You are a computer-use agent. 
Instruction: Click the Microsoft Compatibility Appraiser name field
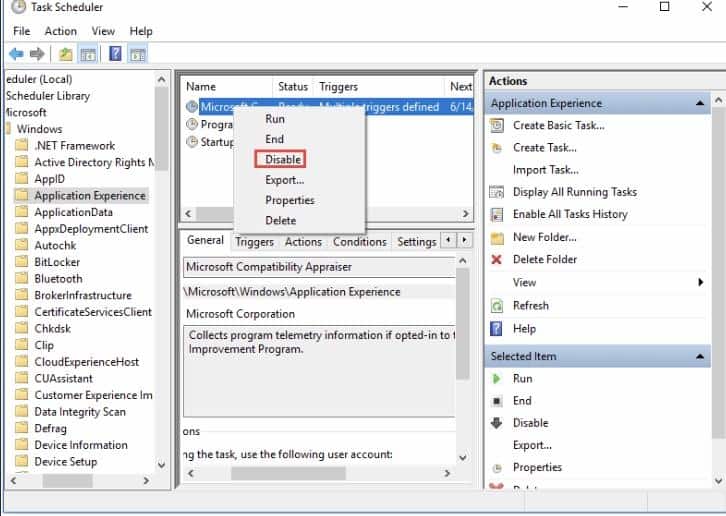pyautogui.click(x=319, y=267)
